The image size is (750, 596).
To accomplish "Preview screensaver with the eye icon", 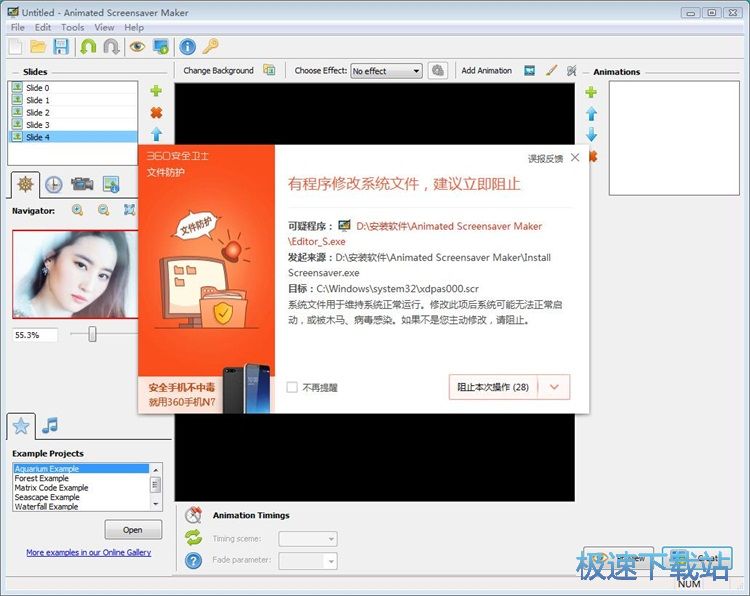I will (x=137, y=46).
